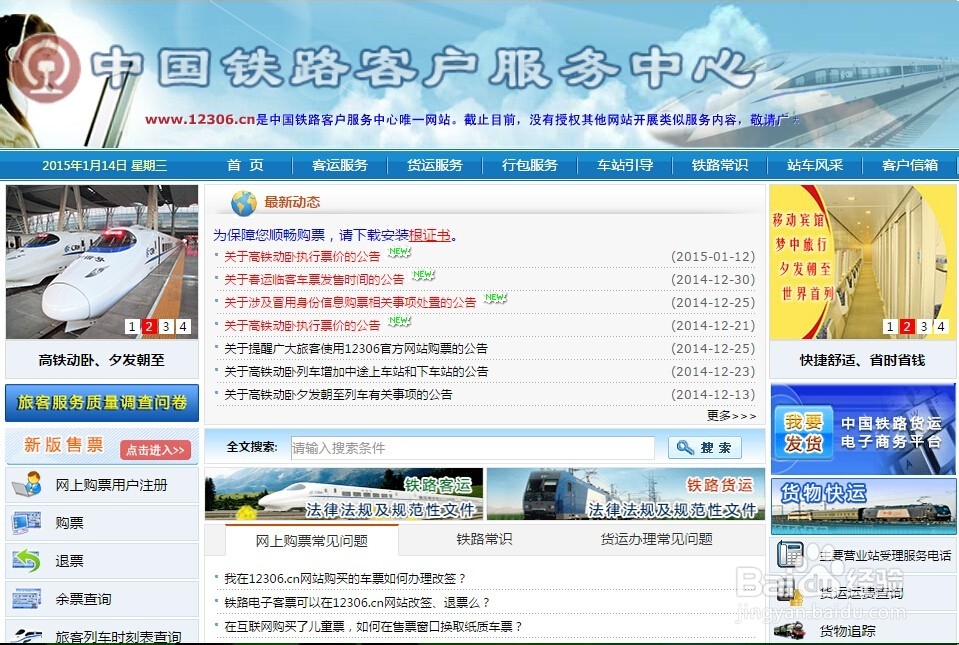959x645 pixels.
Task: Open 关于涉及冒用身份信息购票相关事项处置的公告
Action: point(350,303)
